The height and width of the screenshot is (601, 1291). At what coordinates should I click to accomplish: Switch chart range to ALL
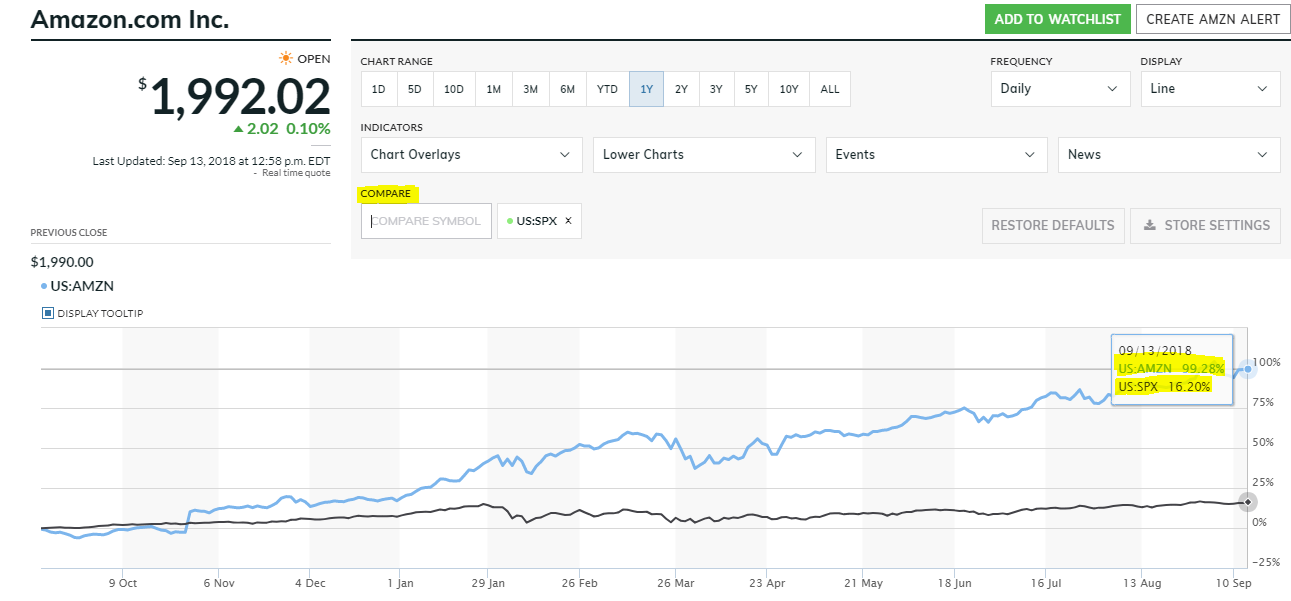830,89
